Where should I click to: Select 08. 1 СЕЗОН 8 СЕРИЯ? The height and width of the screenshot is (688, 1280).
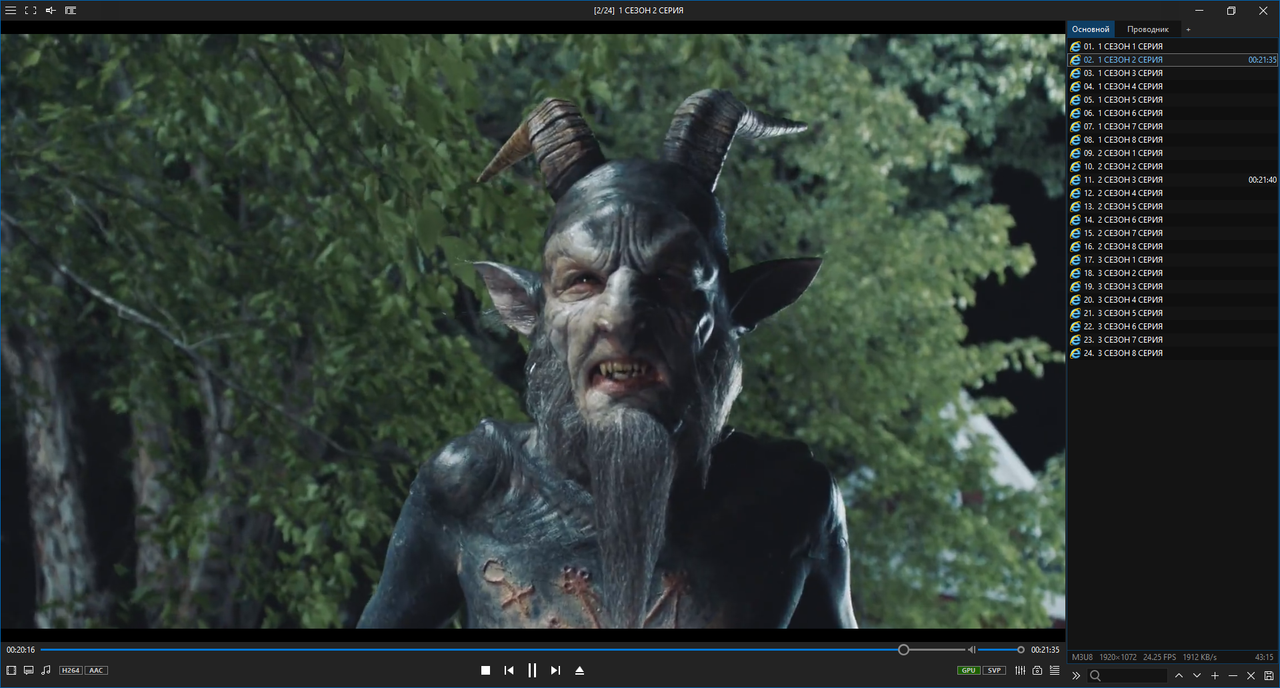[1173, 140]
